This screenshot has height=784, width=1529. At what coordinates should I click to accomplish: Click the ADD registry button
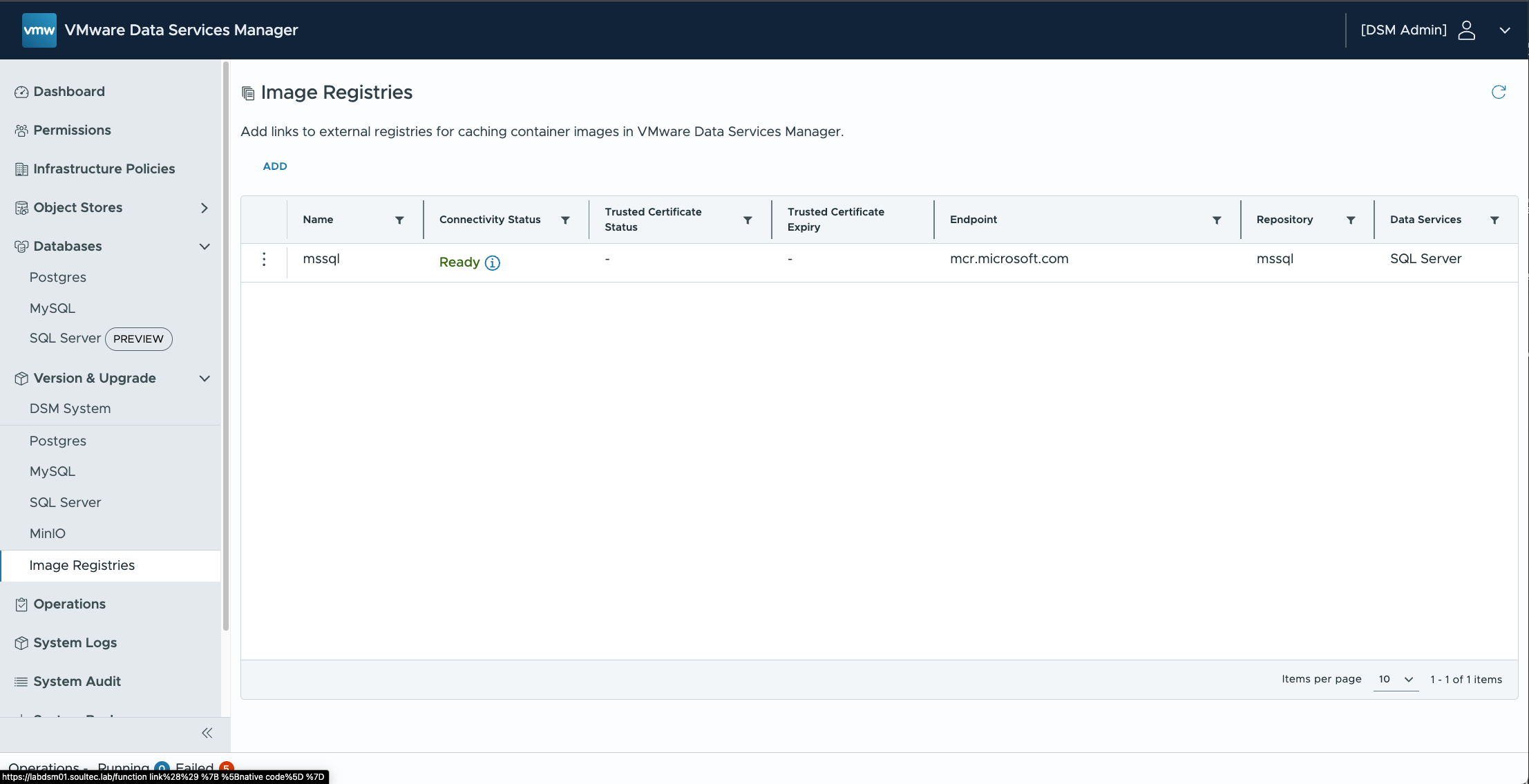coord(275,166)
